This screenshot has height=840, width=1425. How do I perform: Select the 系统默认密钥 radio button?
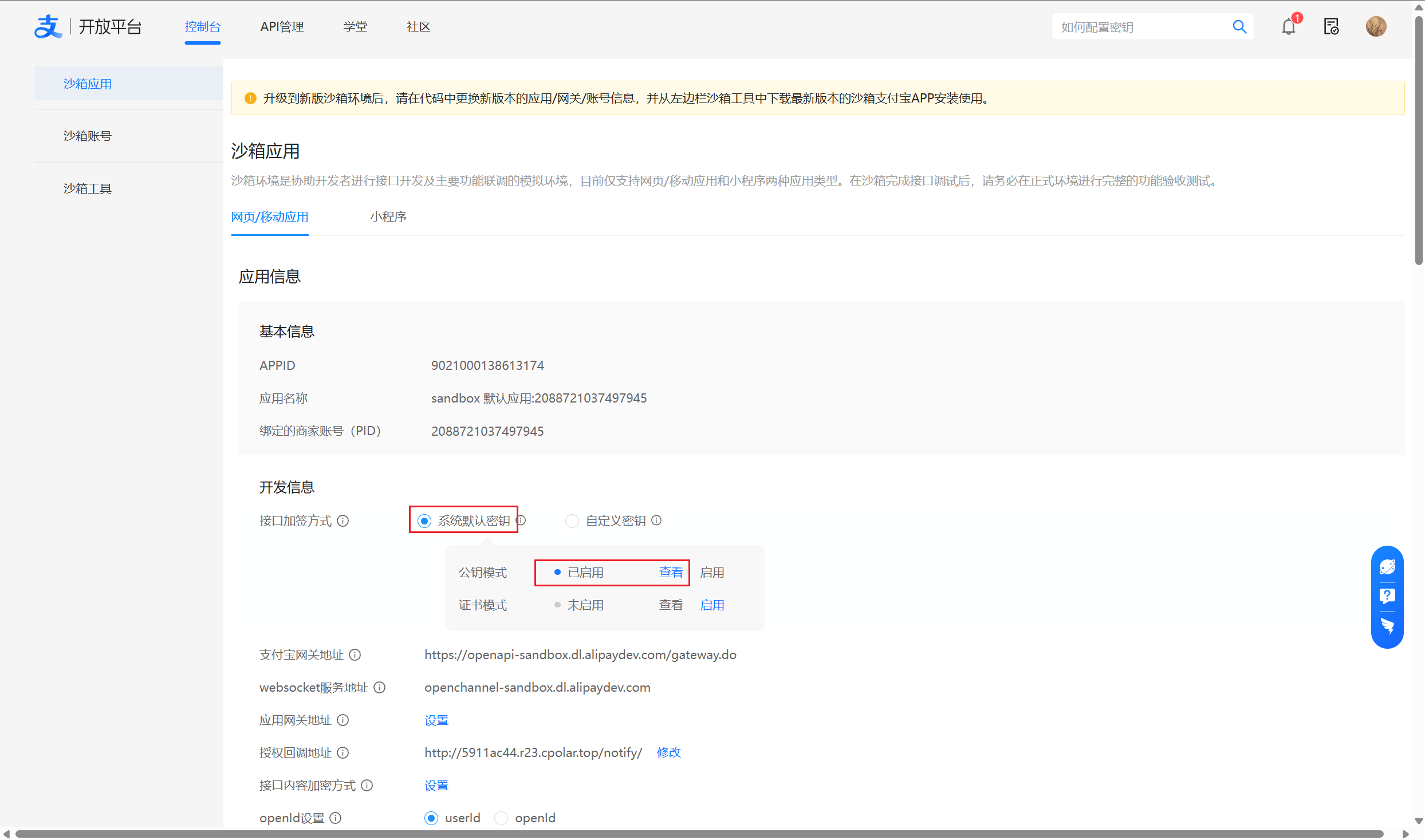point(424,521)
